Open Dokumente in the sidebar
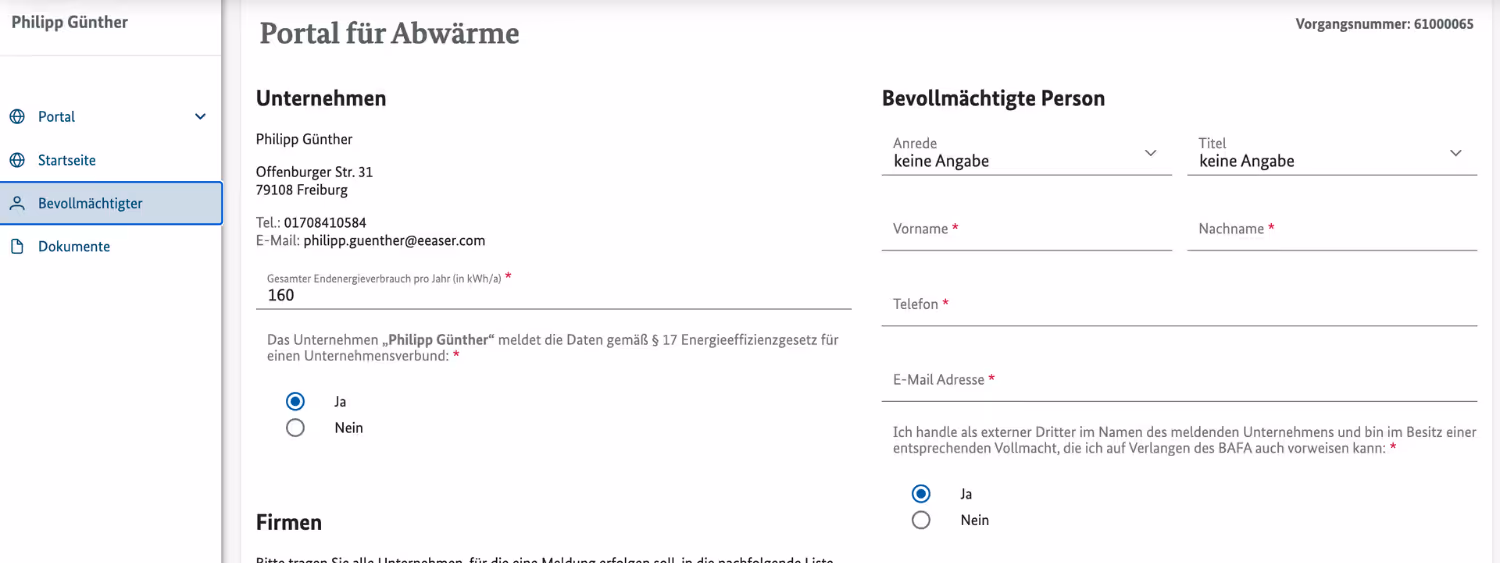The height and width of the screenshot is (563, 1500). pyautogui.click(x=110, y=246)
